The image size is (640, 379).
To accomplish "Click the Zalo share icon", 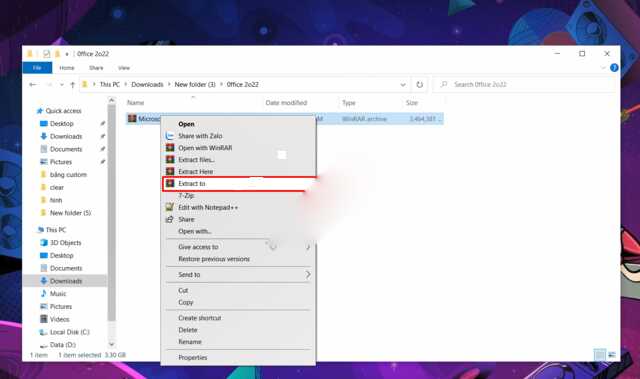I will click(169, 136).
